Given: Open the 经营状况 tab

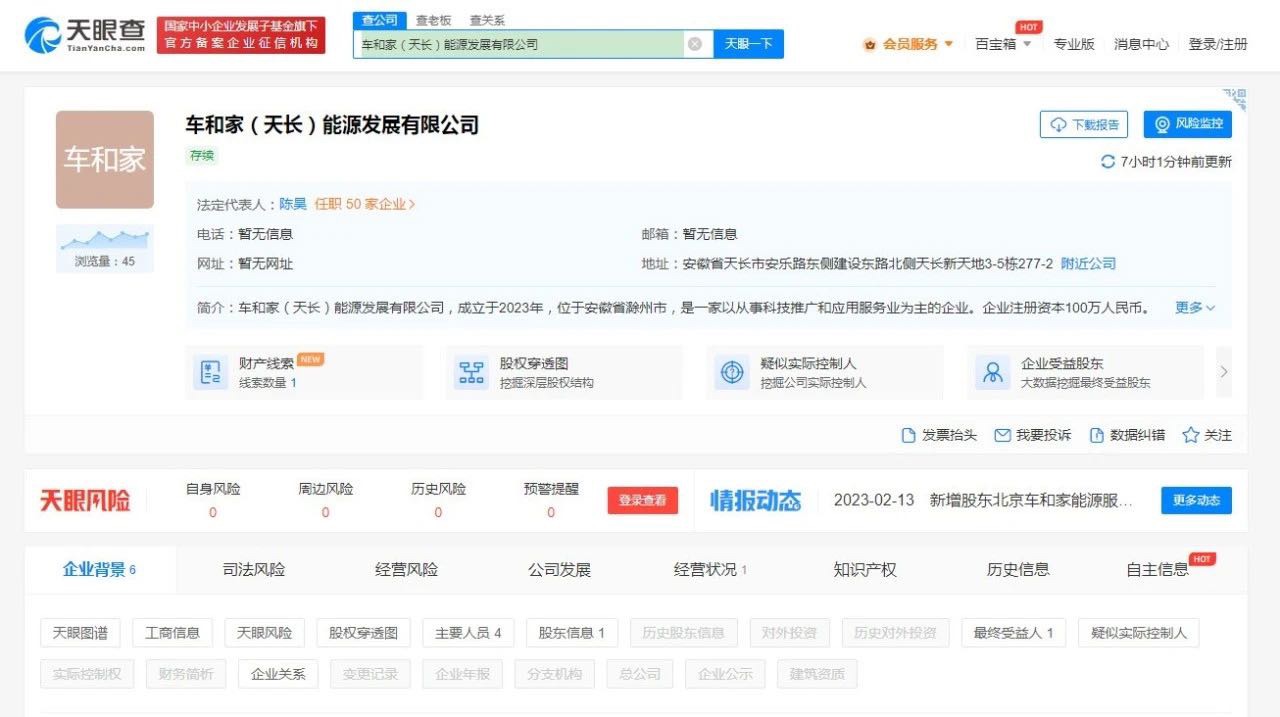Looking at the screenshot, I should click(x=711, y=570).
